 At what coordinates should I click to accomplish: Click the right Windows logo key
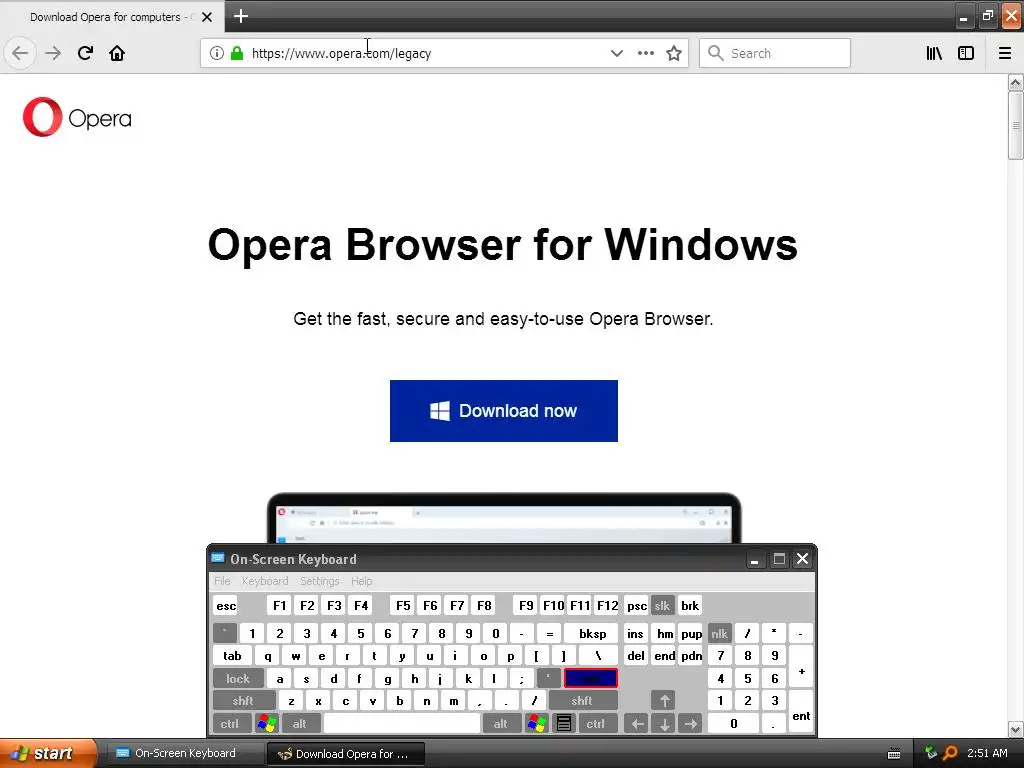tap(537, 724)
